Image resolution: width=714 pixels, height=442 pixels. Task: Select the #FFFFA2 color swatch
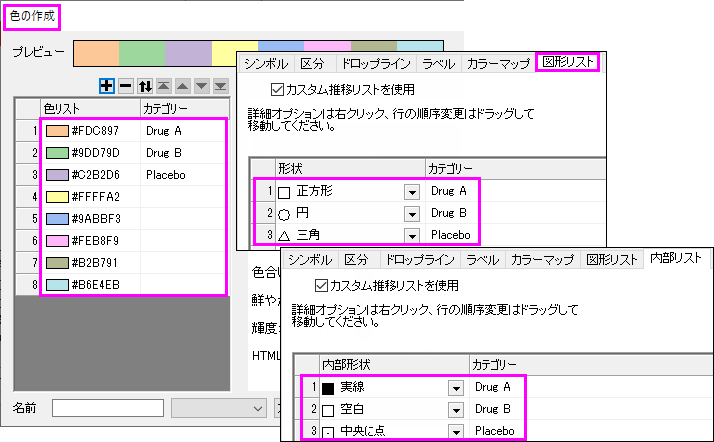pos(57,197)
